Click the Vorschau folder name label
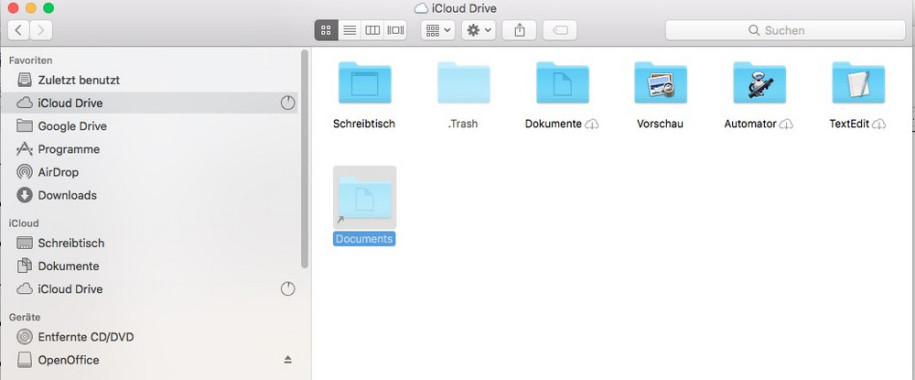This screenshot has height=380, width=915. pyautogui.click(x=660, y=124)
